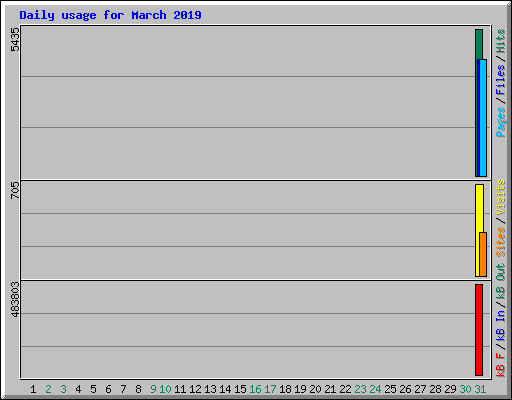Click day 28 on the x-axis
The height and width of the screenshot is (400, 512).
[x=435, y=389]
